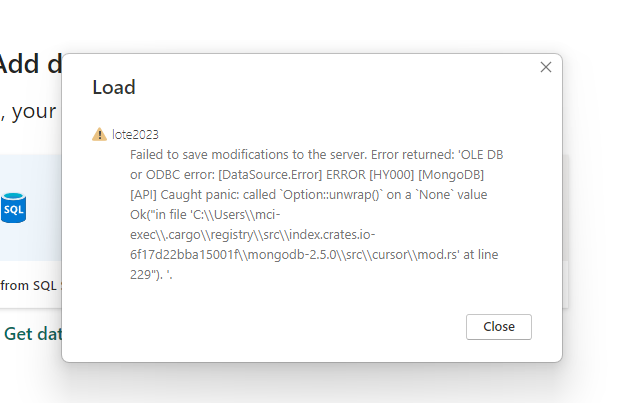This screenshot has height=403, width=621.
Task: Click the SQL database icon behind the dialog
Action: [13, 209]
